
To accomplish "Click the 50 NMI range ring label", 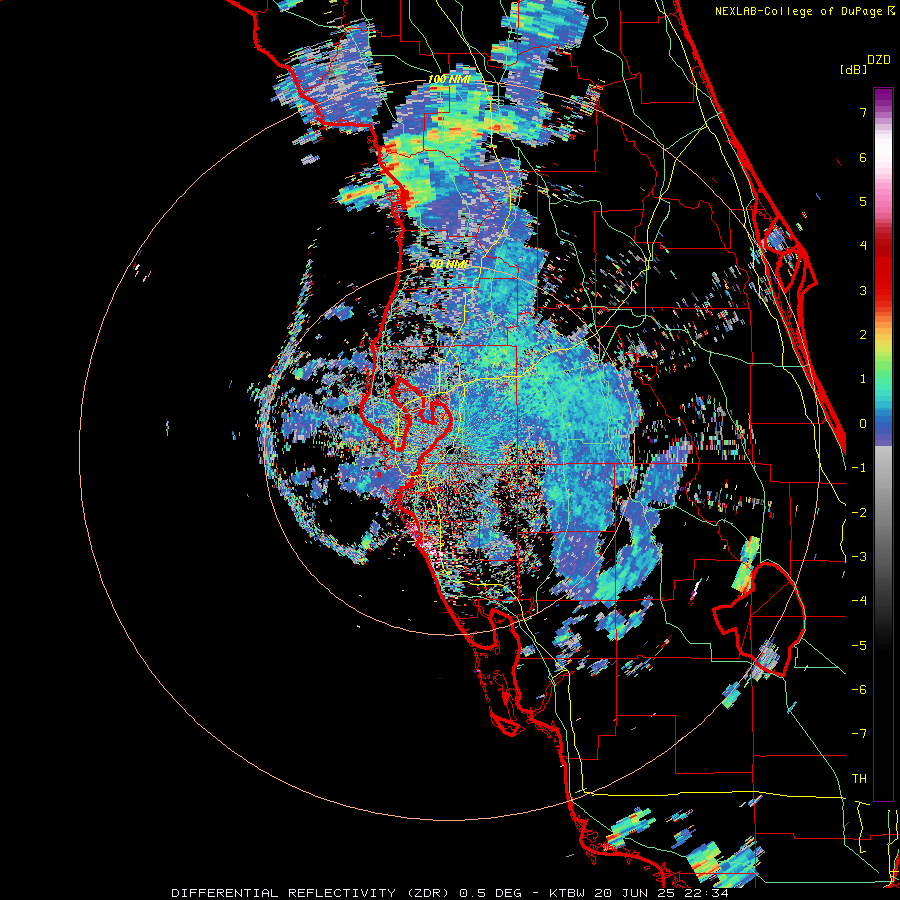I will (449, 264).
